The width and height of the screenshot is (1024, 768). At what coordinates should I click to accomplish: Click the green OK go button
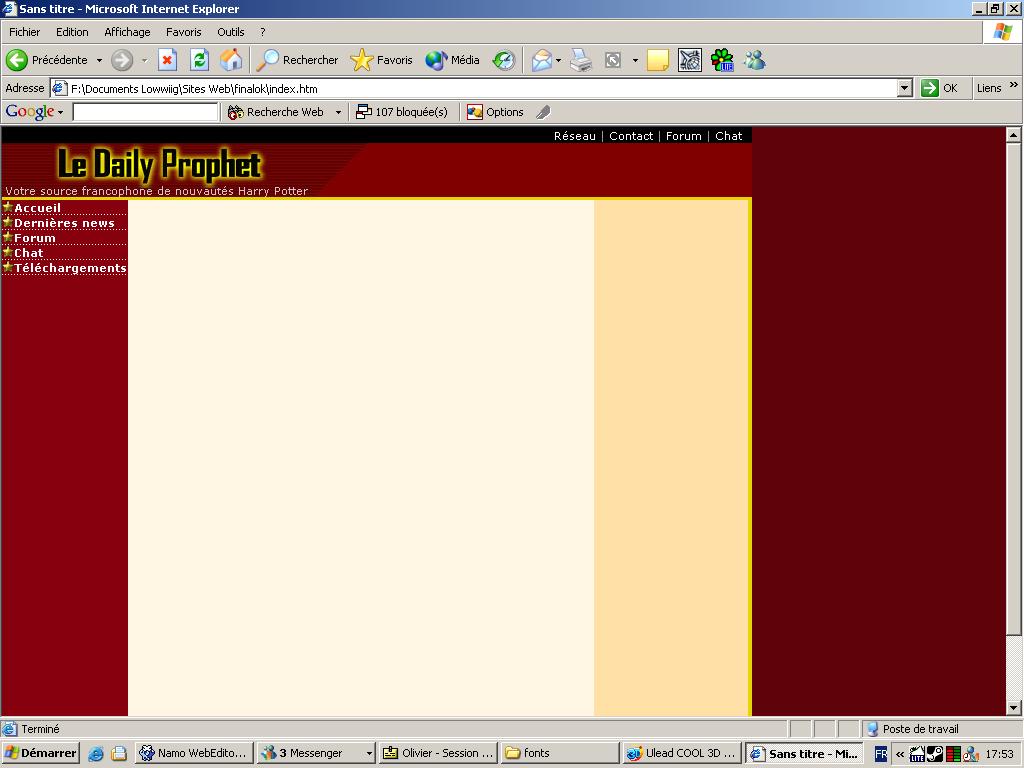pos(940,88)
